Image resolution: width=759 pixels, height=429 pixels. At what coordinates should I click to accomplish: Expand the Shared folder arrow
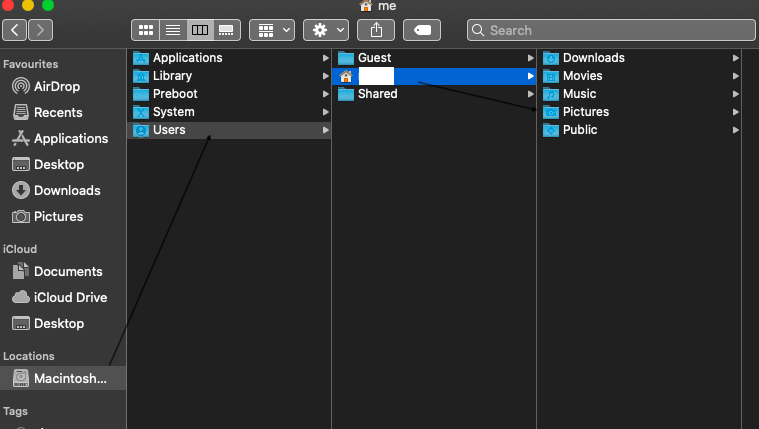tap(531, 94)
